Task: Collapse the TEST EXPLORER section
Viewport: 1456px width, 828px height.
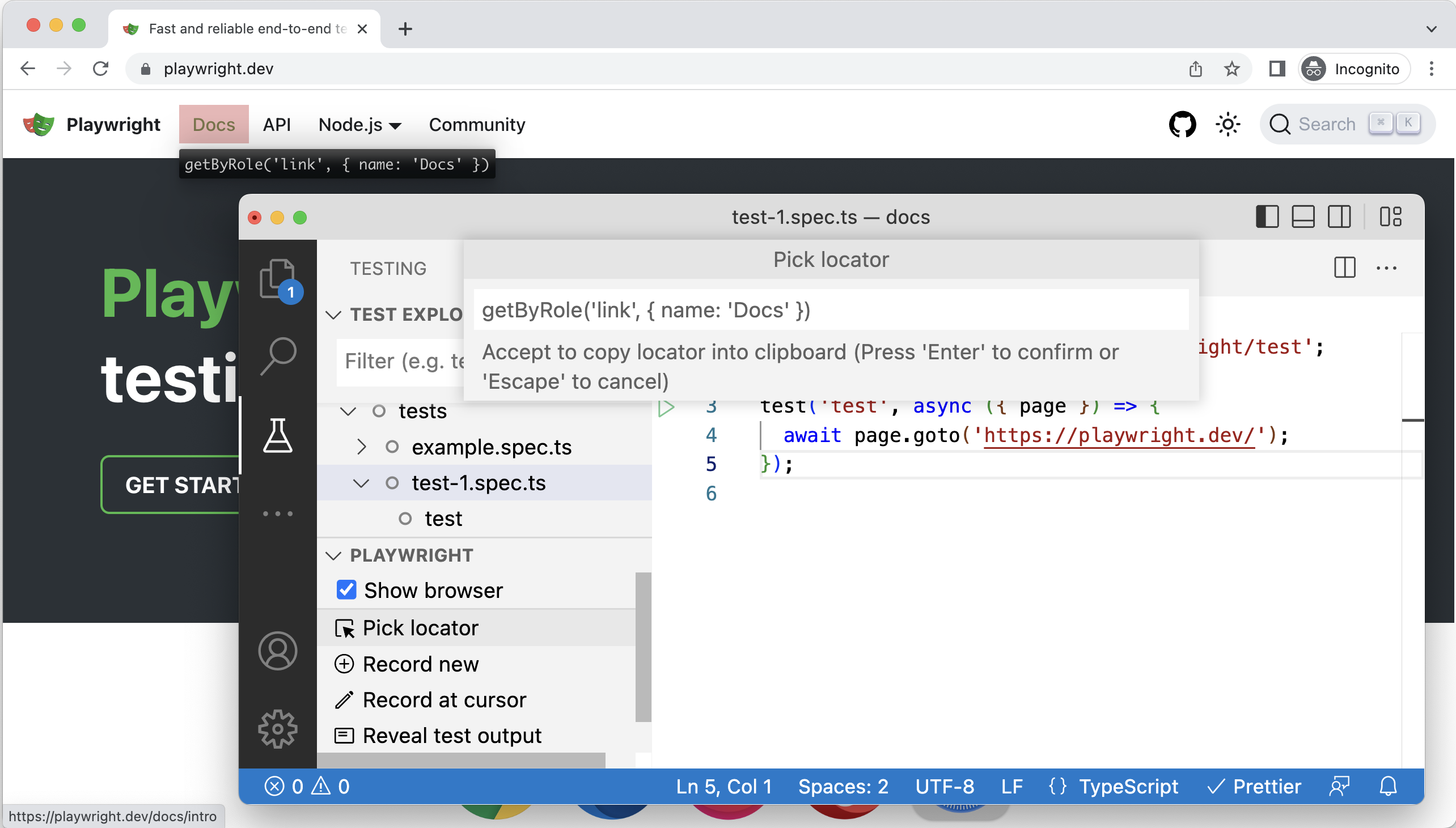Action: tap(333, 315)
